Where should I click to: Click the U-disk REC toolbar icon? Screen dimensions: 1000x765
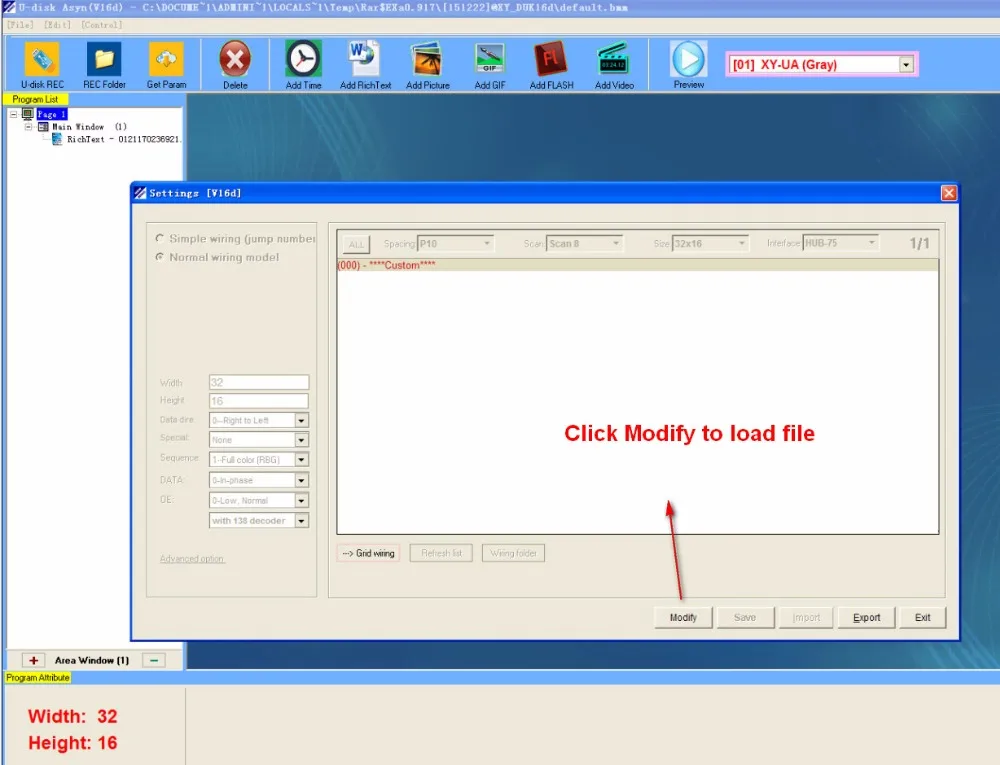(x=41, y=59)
